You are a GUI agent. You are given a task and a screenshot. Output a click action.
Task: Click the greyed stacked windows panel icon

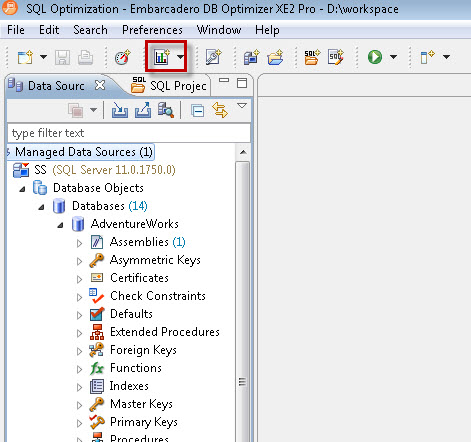(75, 110)
